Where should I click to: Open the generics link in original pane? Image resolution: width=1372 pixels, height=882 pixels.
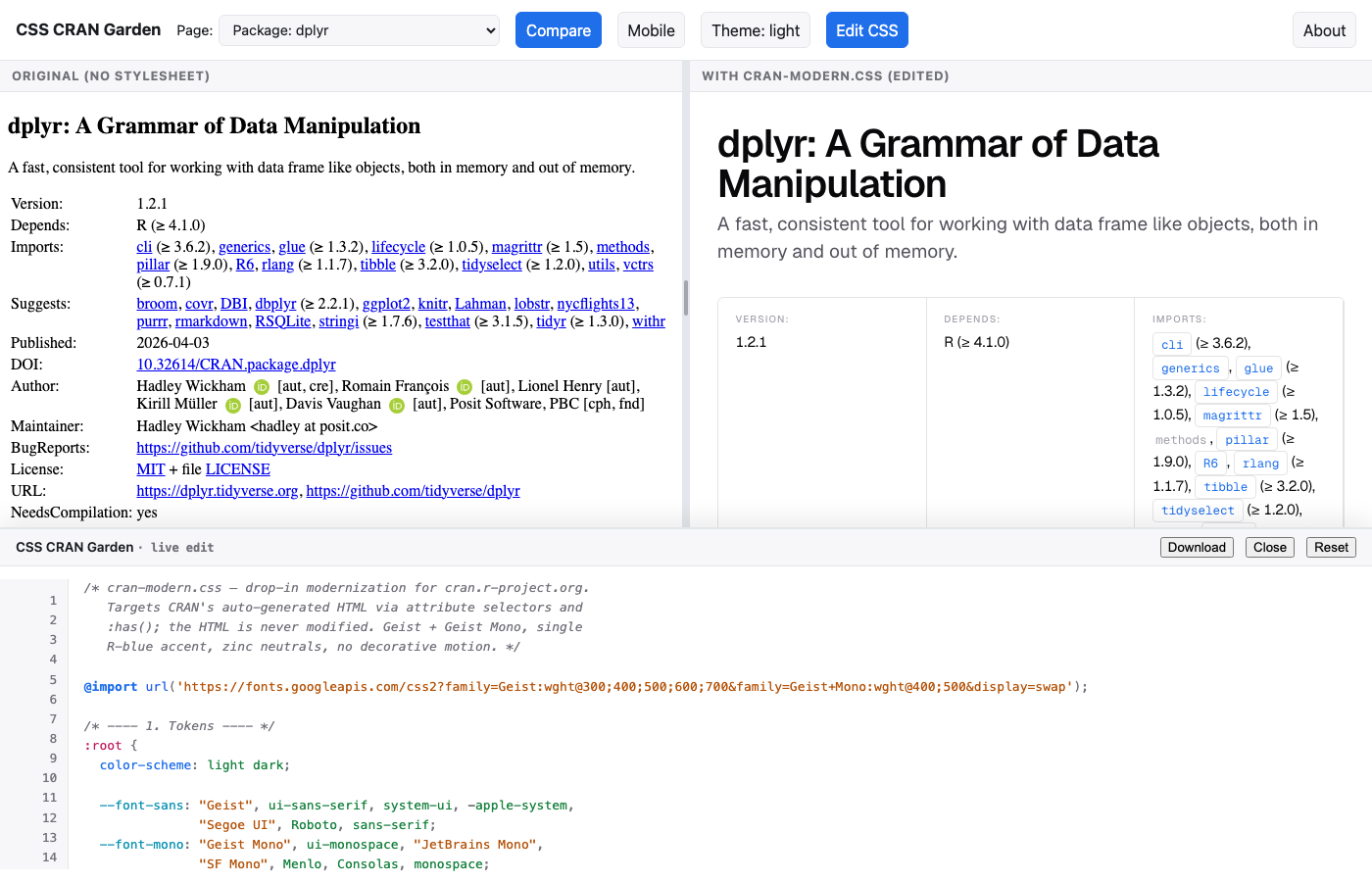(244, 247)
